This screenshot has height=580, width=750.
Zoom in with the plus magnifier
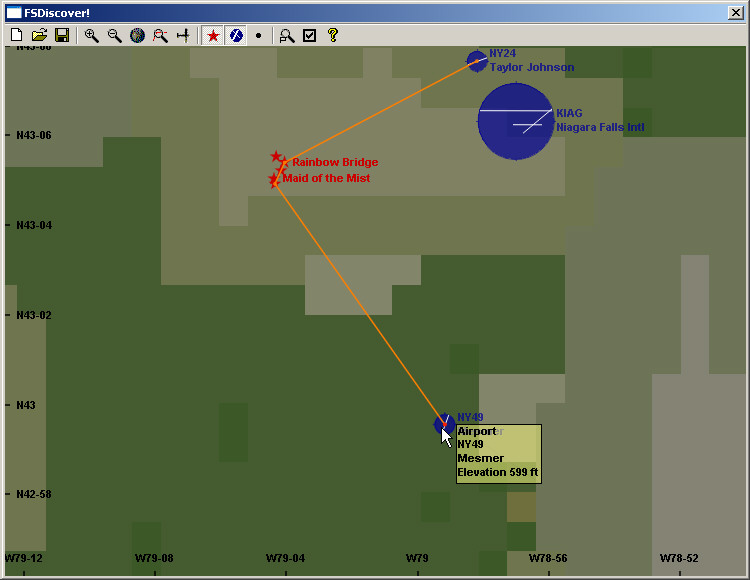tap(92, 35)
